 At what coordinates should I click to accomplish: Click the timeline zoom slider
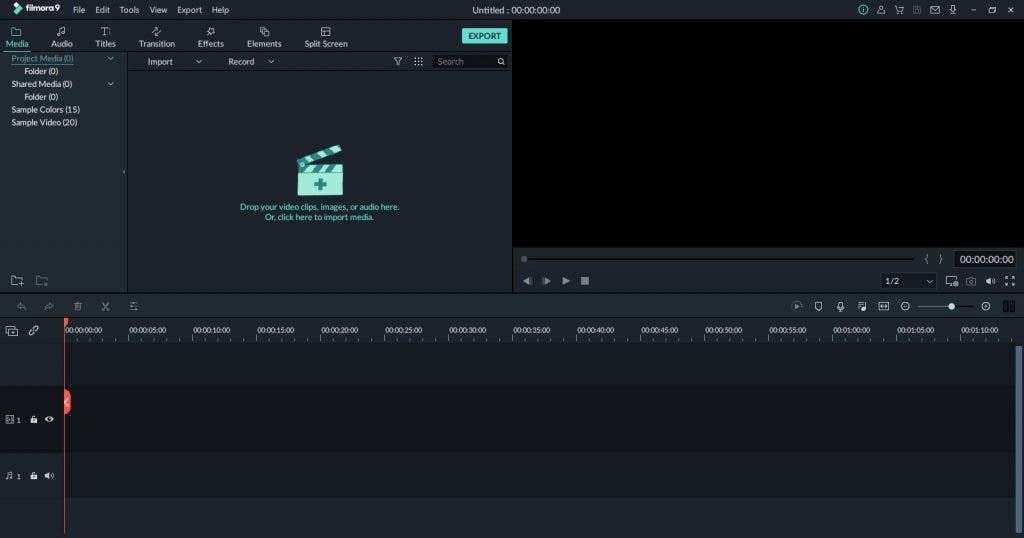click(x=945, y=306)
